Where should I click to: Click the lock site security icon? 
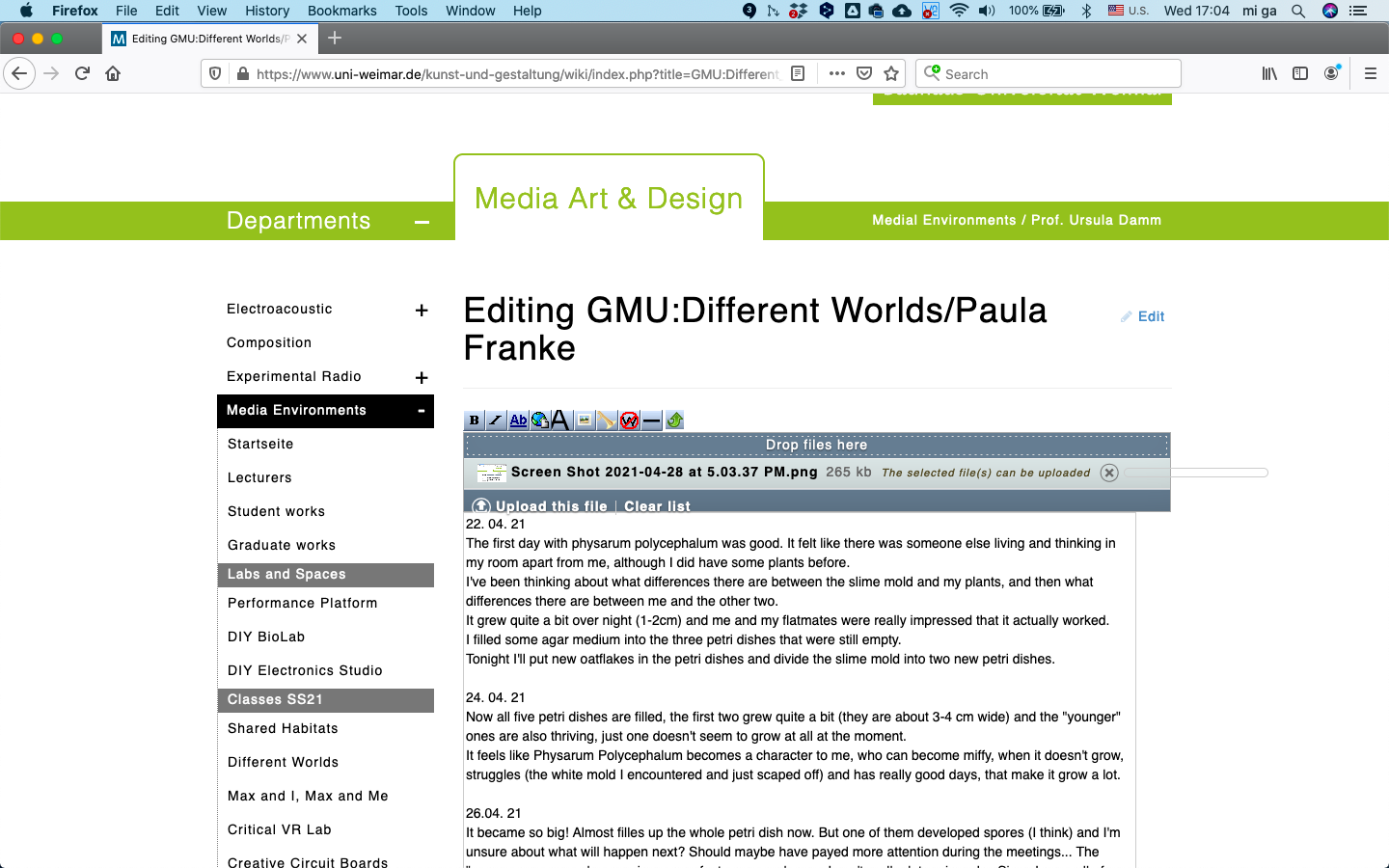(x=242, y=73)
